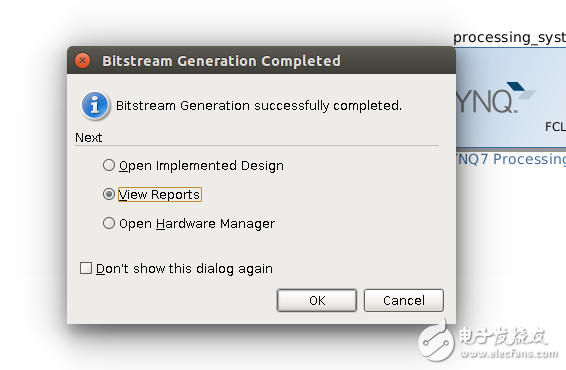Viewport: 566px width, 370px height.
Task: Select the Open Hardware Manager radio button
Action: 109,223
